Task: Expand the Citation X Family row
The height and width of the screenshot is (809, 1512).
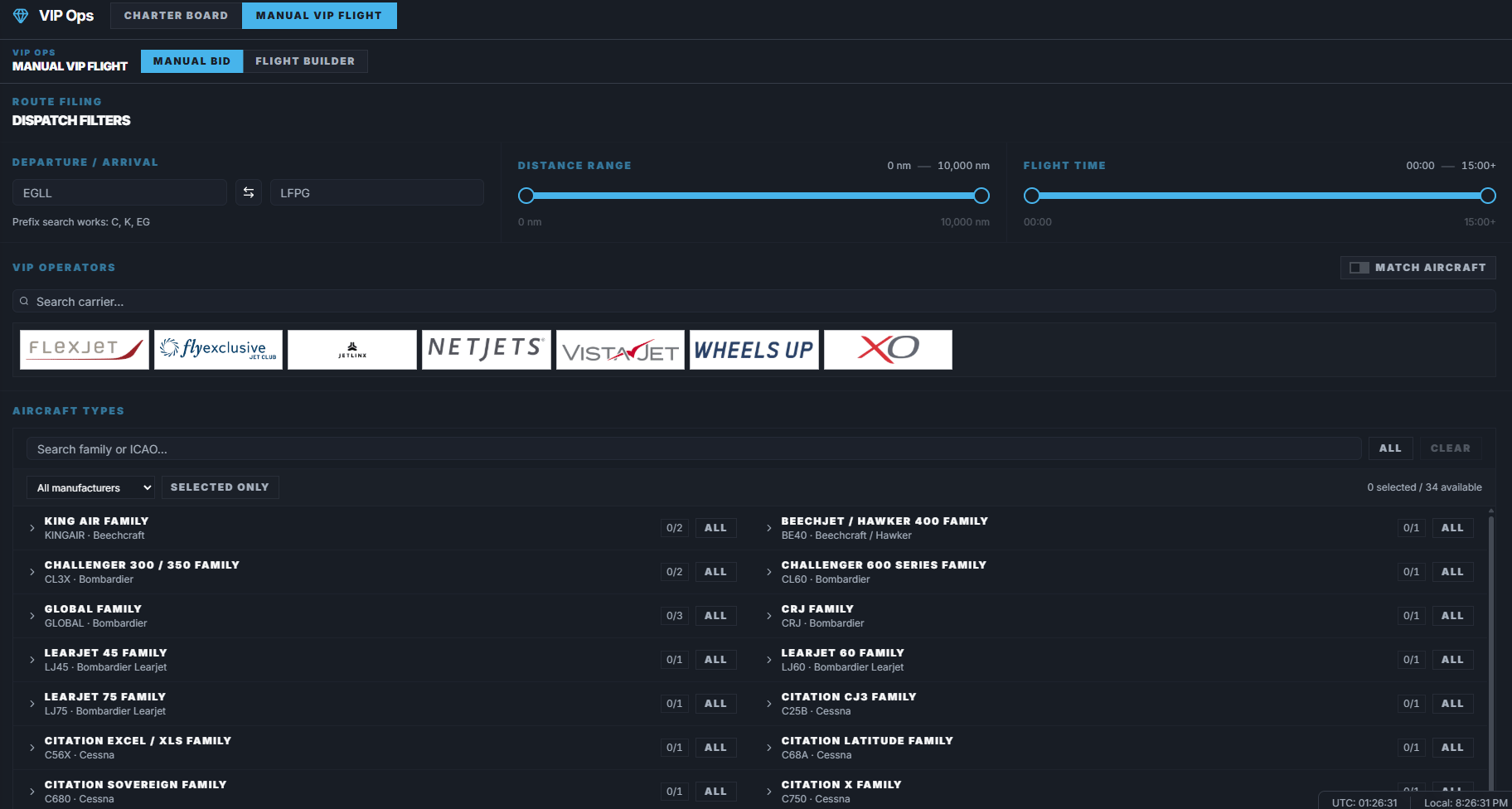Action: (x=769, y=792)
